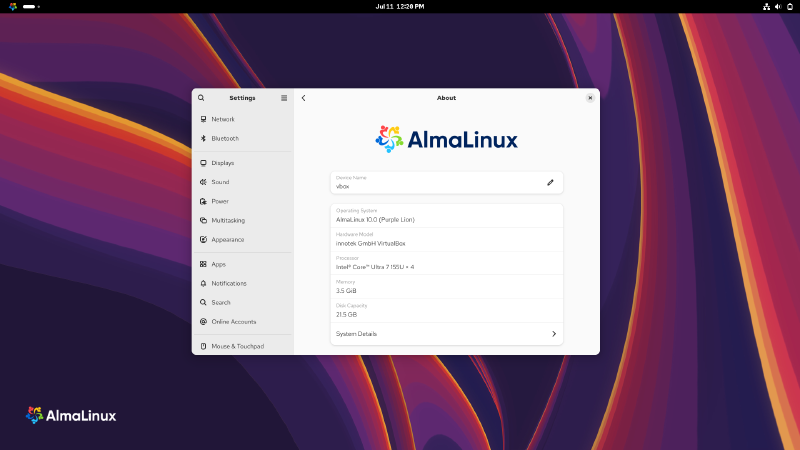
Task: Click the Sound speaker icon in sidebar
Action: 203,182
